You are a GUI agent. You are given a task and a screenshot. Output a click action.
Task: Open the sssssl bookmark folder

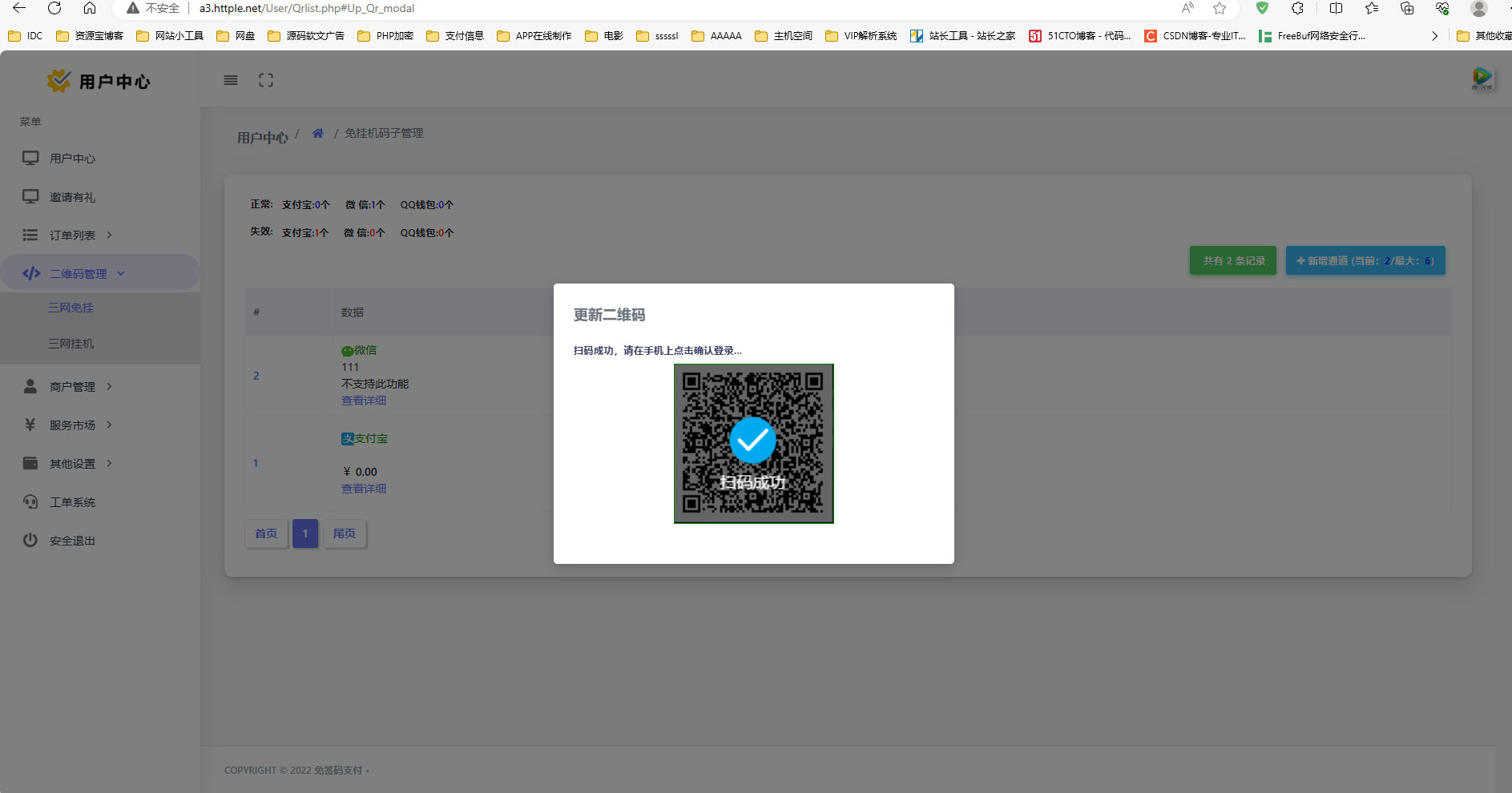657,36
